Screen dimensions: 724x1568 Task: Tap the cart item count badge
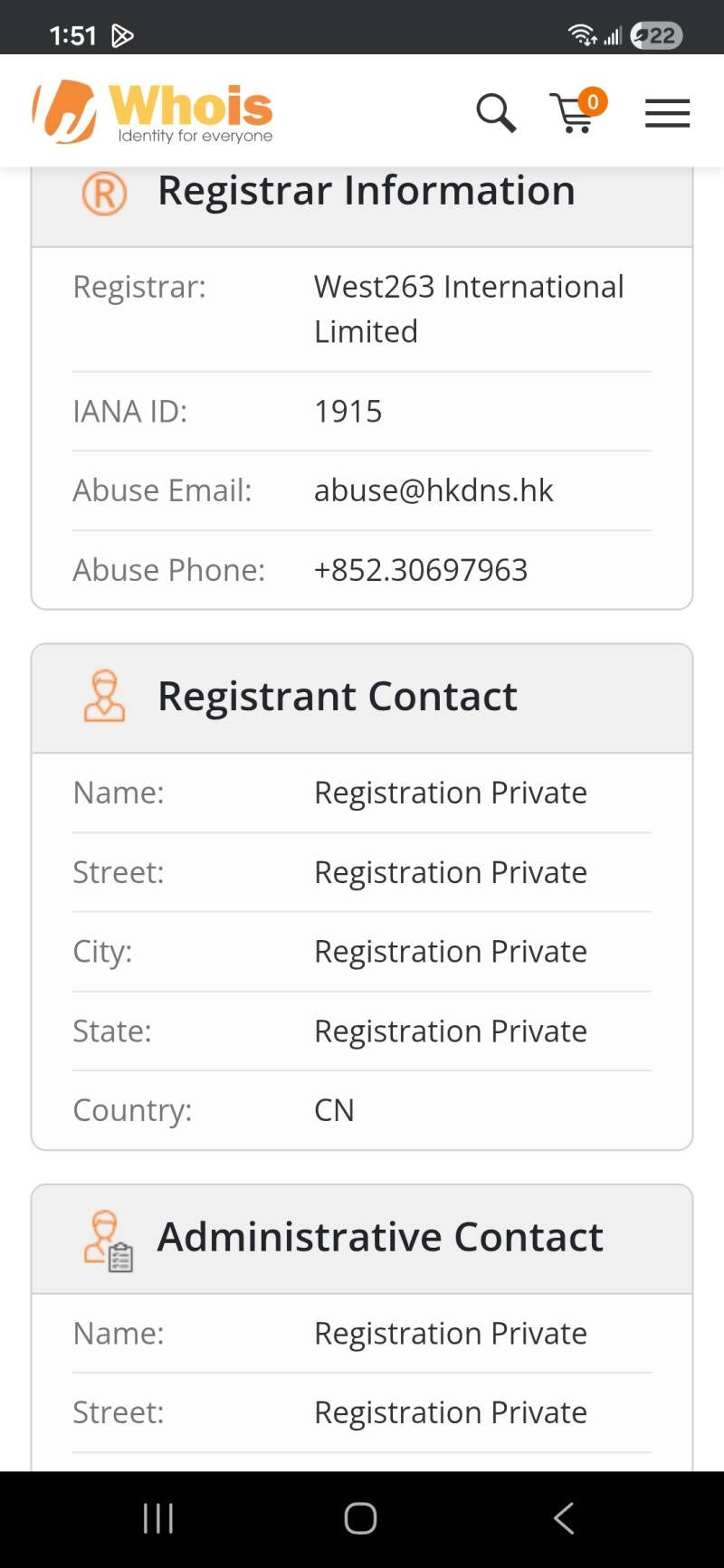(x=593, y=101)
